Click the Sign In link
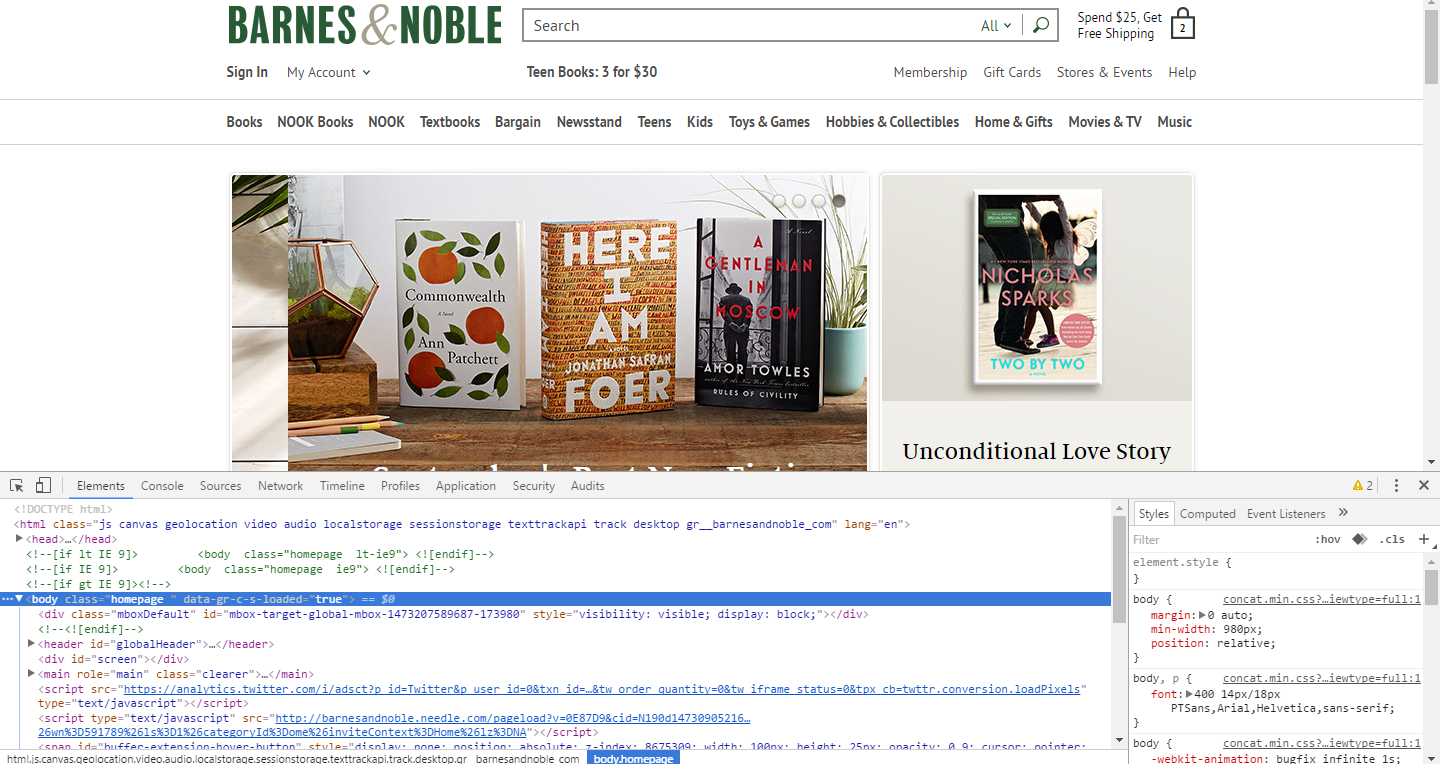 247,72
